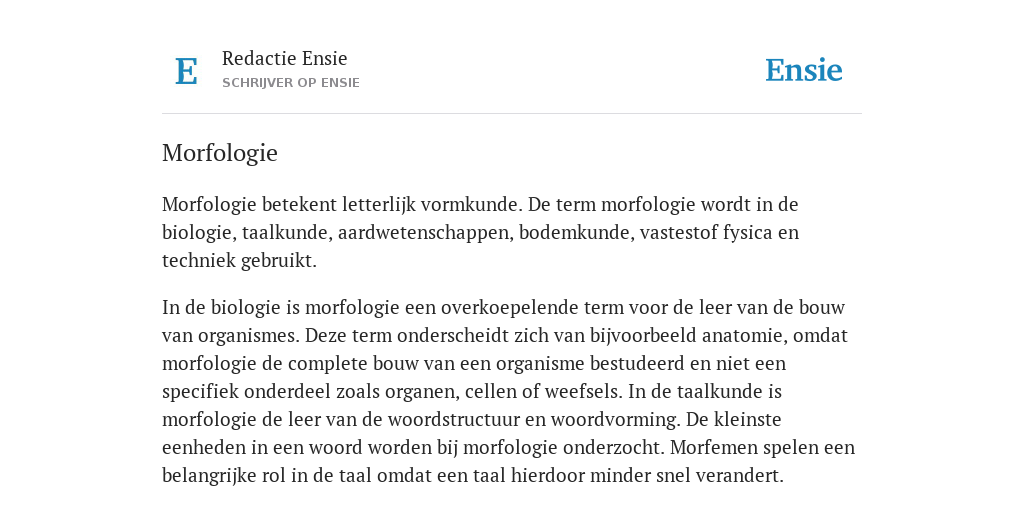Click the horizontal divider line below the header
The image size is (1024, 512).
512,114
